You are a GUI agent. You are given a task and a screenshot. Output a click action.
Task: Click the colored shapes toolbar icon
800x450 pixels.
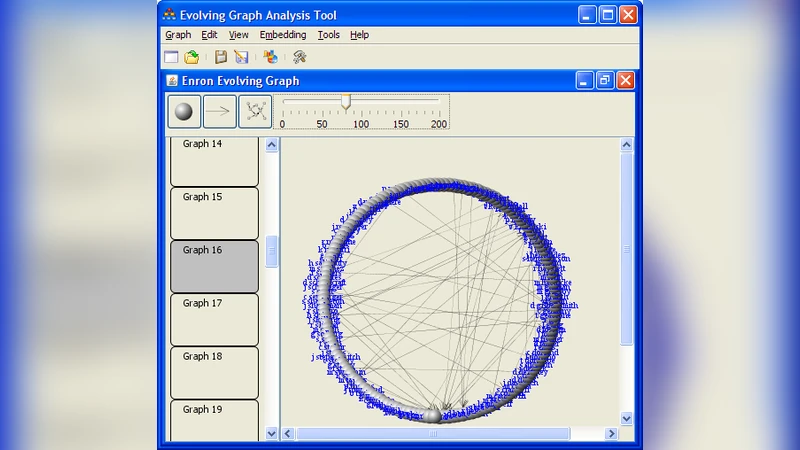point(270,57)
